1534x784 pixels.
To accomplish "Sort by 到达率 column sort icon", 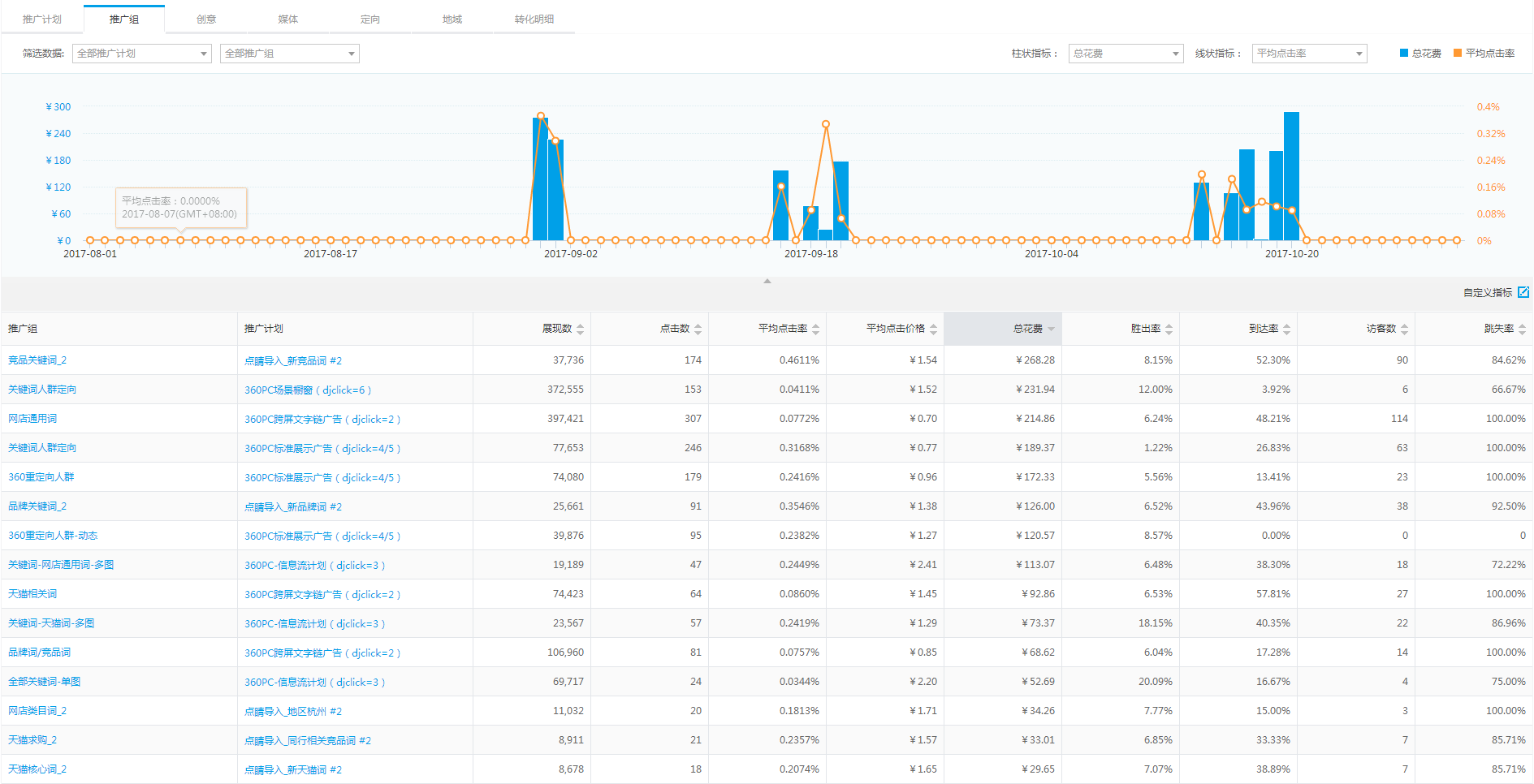I will pos(1286,329).
